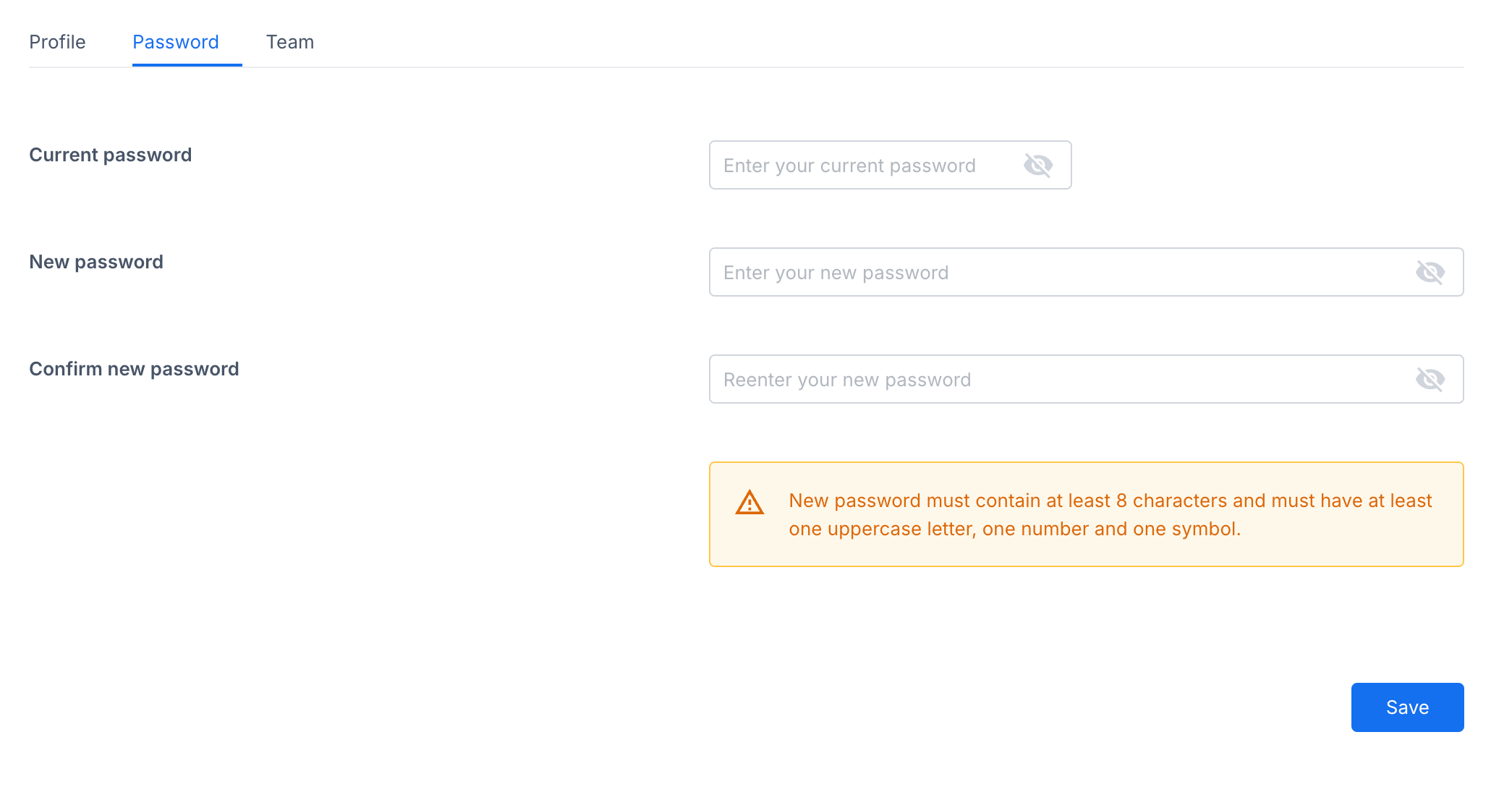Click the "Enter your current password" placeholder

pyautogui.click(x=849, y=166)
